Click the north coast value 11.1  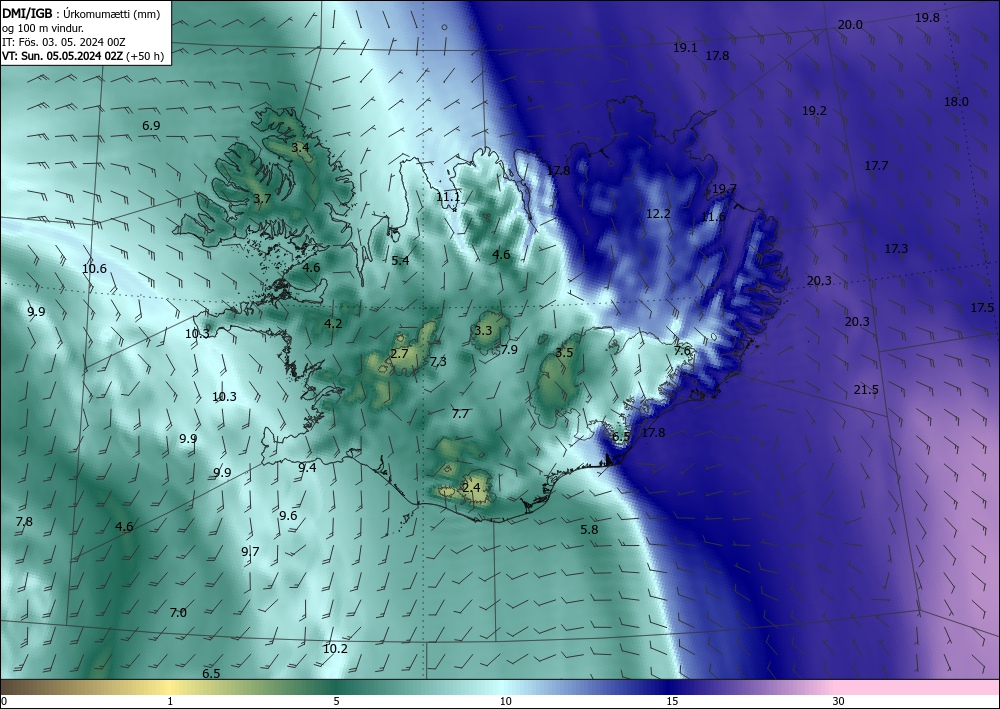[448, 197]
